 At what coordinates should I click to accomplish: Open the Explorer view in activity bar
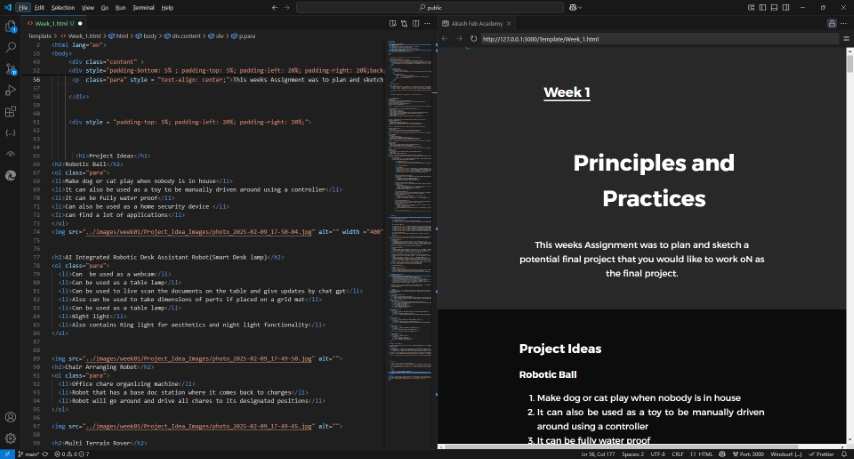[10, 26]
